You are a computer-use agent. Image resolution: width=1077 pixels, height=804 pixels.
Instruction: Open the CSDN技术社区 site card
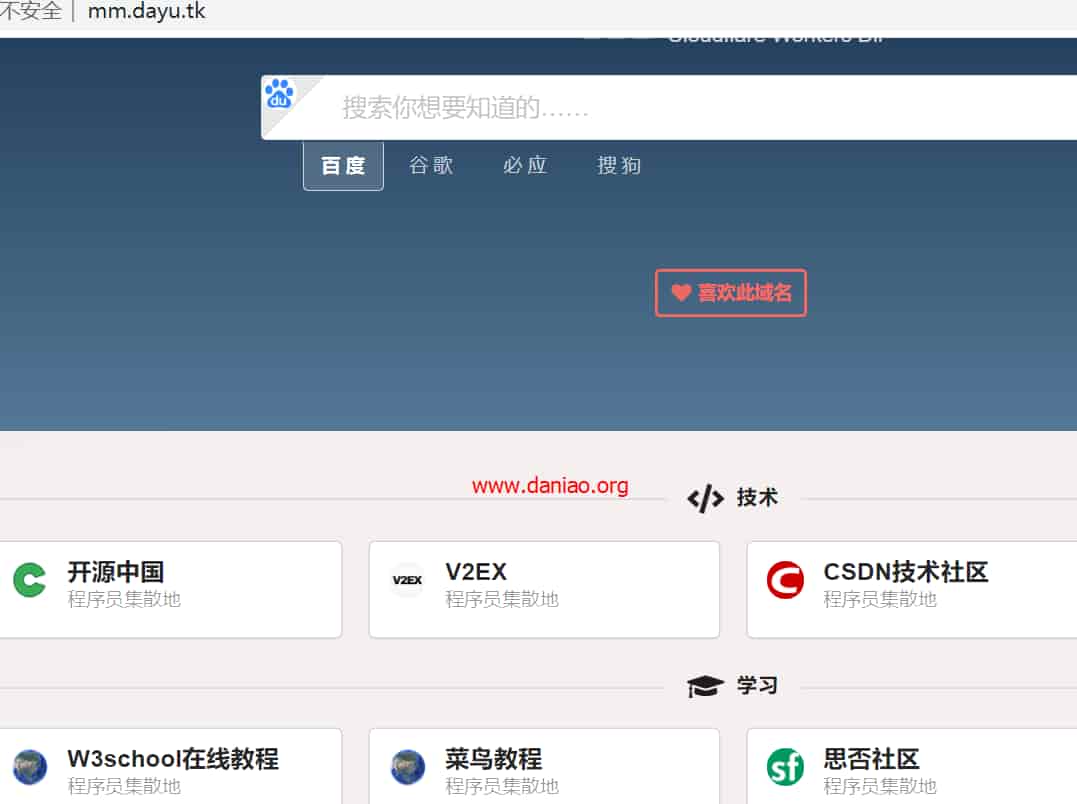tap(912, 590)
